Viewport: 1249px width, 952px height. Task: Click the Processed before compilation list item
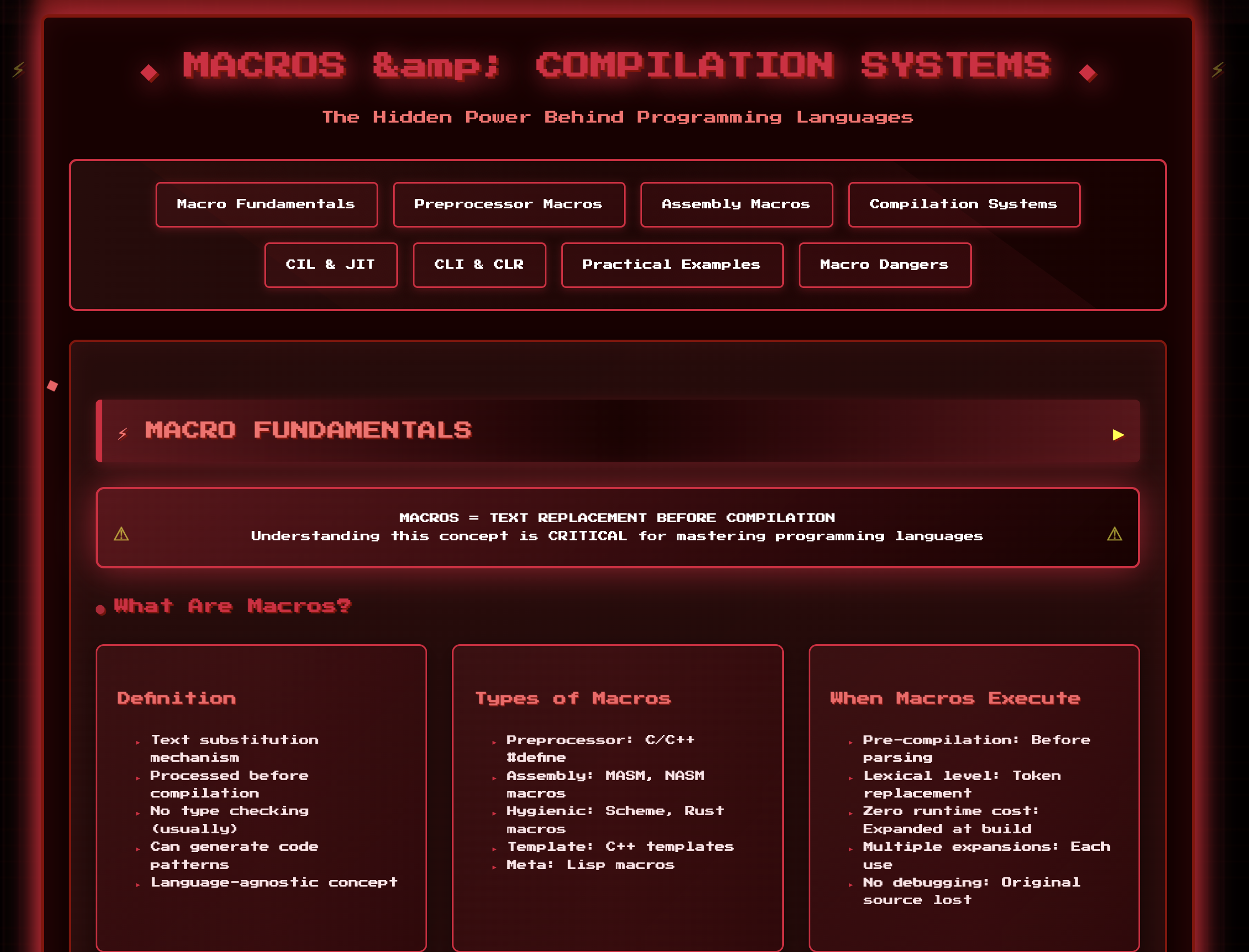coord(229,784)
